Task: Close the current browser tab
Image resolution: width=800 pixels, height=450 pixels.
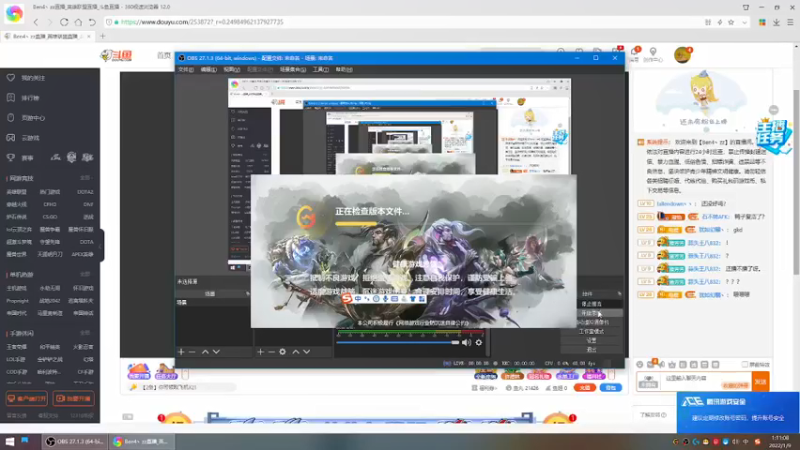Action: tap(89, 36)
